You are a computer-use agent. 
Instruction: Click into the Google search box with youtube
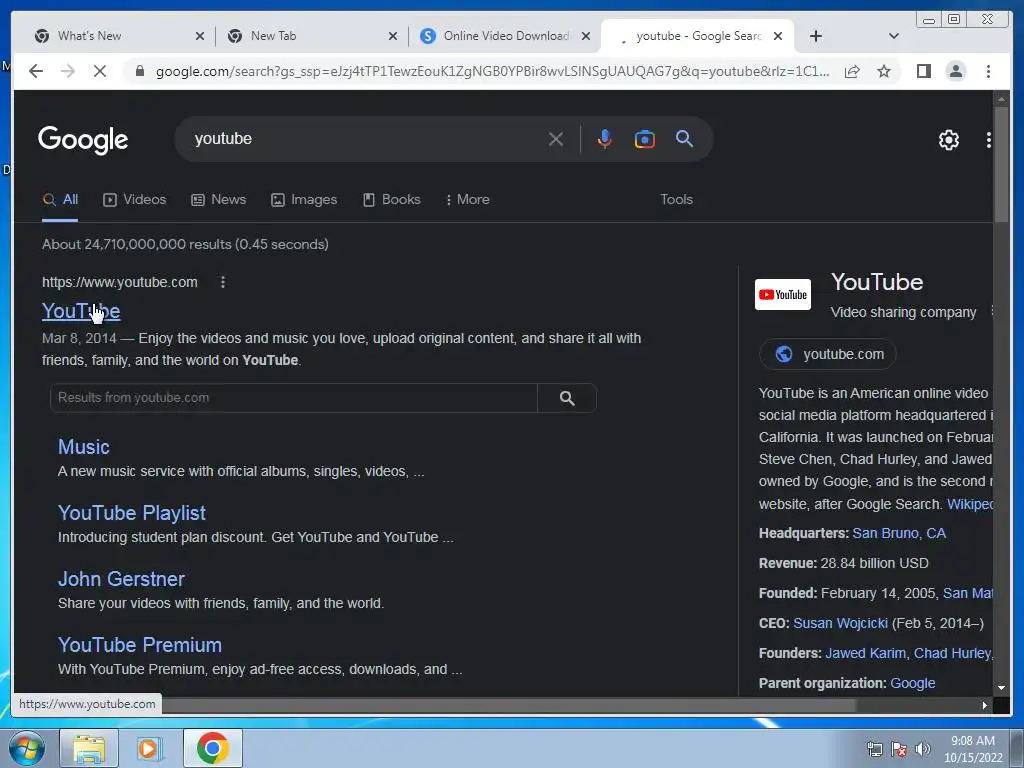click(366, 139)
